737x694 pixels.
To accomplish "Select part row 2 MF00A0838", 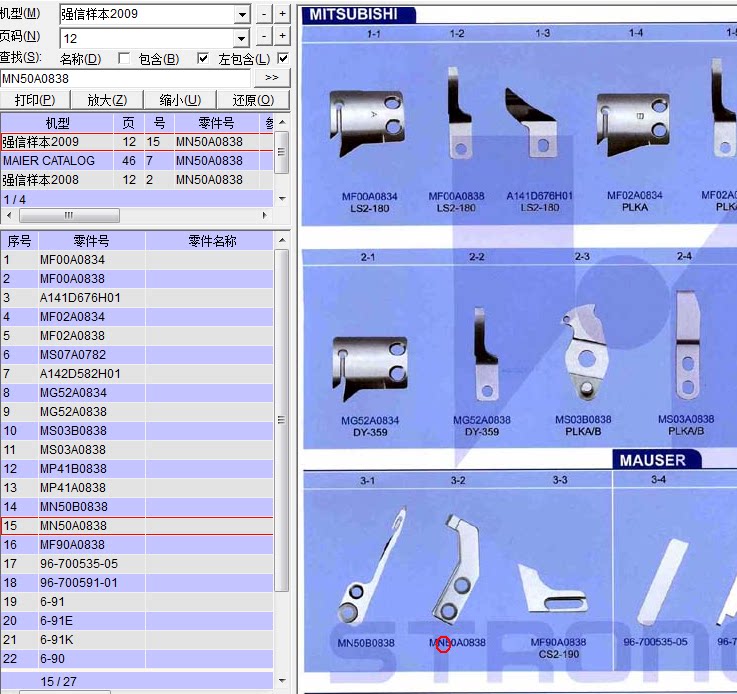I will 137,279.
